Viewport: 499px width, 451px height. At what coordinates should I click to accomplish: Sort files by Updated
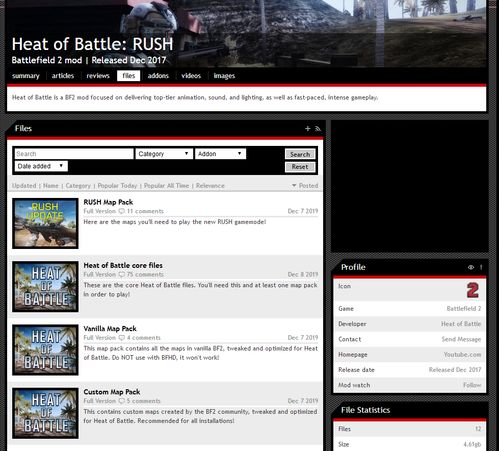24,186
